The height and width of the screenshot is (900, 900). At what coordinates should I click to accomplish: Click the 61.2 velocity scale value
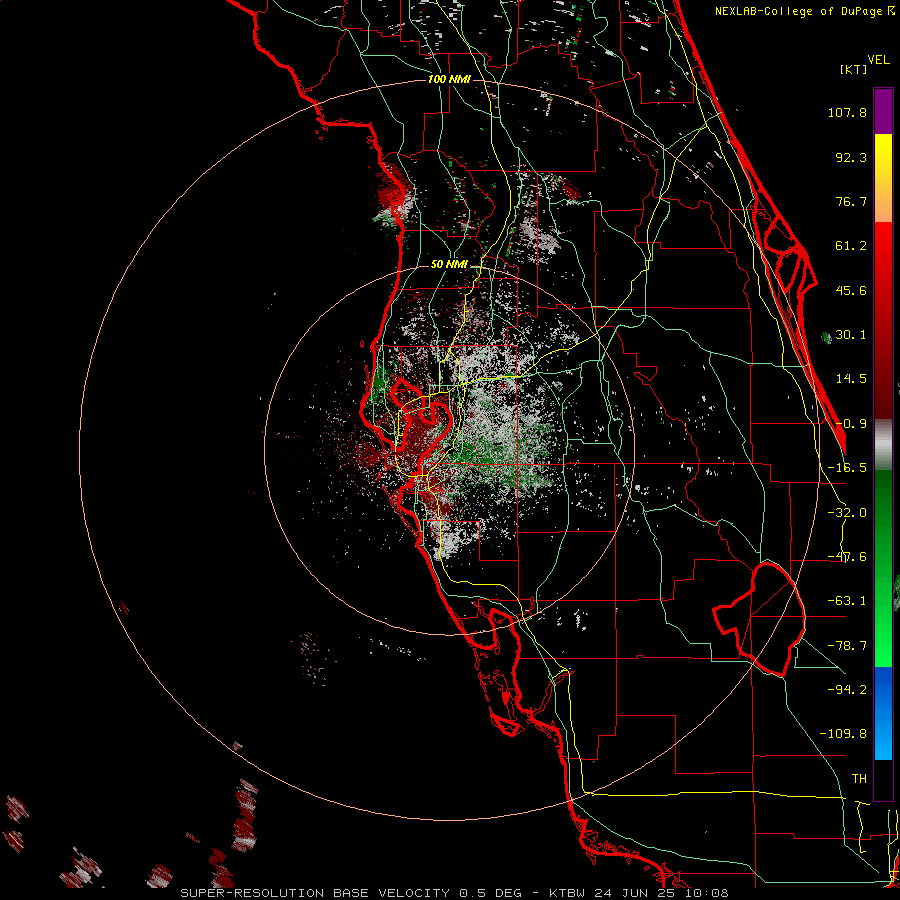coord(851,246)
